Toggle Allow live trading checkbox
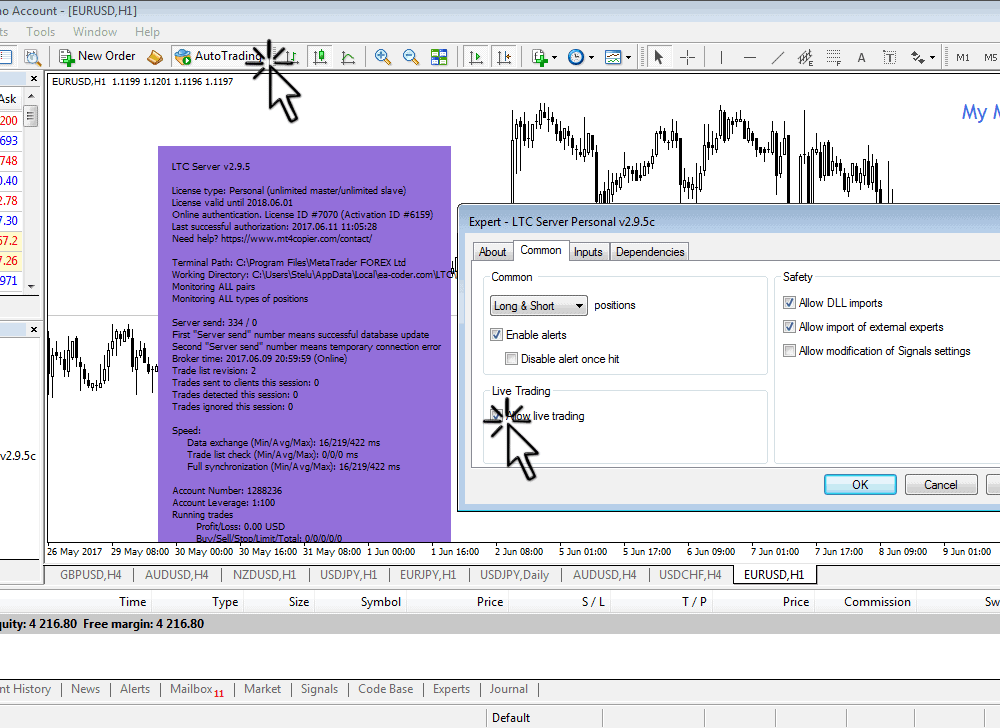 (x=496, y=416)
